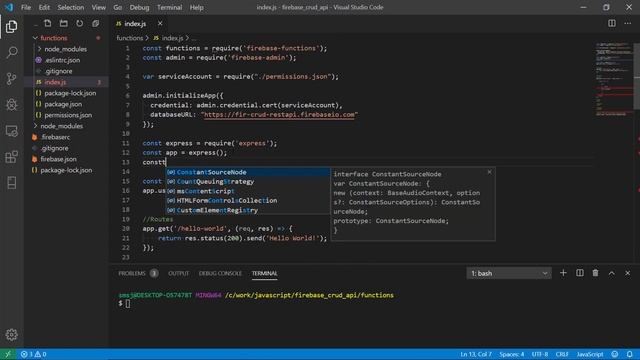The height and width of the screenshot is (360, 640).
Task: Choose HTMLFormControlsCollection suggestion
Action: click(248, 200)
